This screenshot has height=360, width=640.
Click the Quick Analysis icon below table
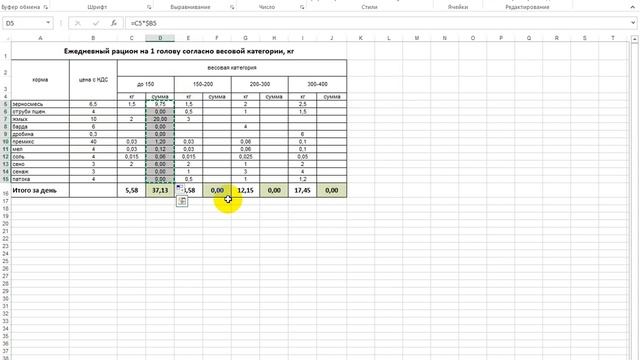point(182,201)
